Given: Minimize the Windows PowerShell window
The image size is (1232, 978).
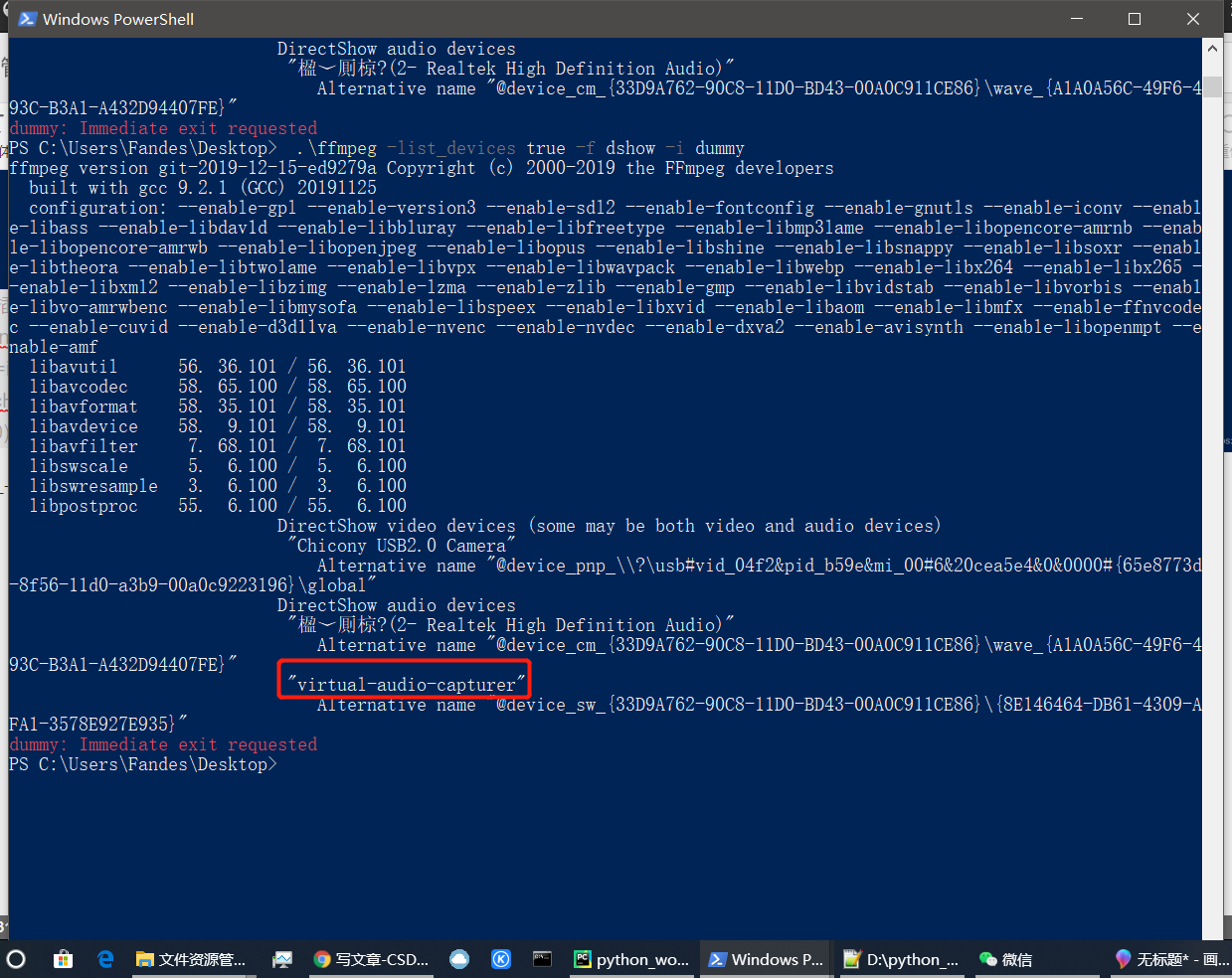Looking at the screenshot, I should 1077,19.
